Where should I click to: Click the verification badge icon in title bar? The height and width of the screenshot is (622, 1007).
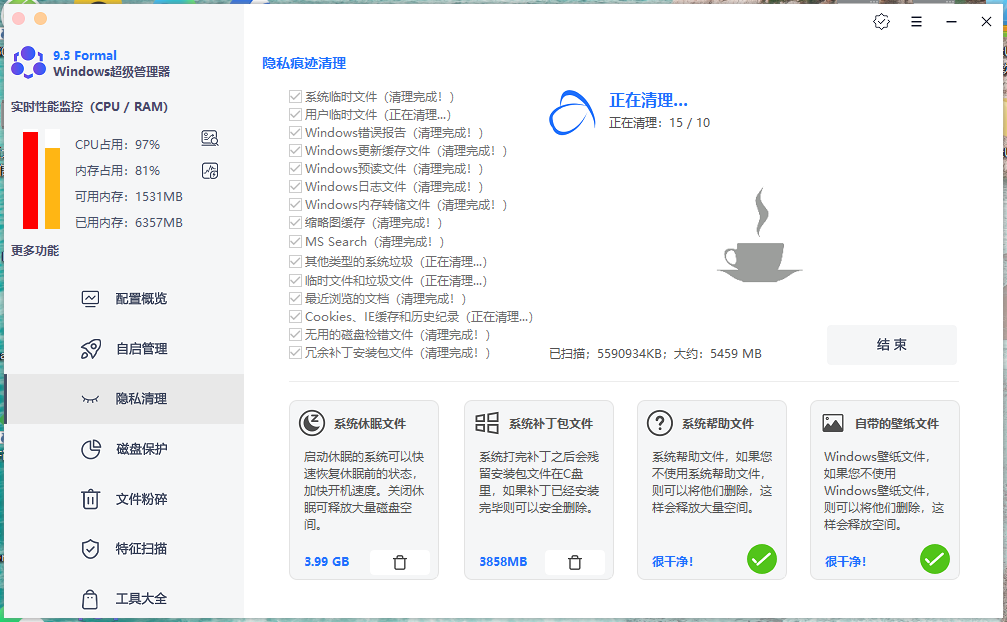click(x=881, y=22)
